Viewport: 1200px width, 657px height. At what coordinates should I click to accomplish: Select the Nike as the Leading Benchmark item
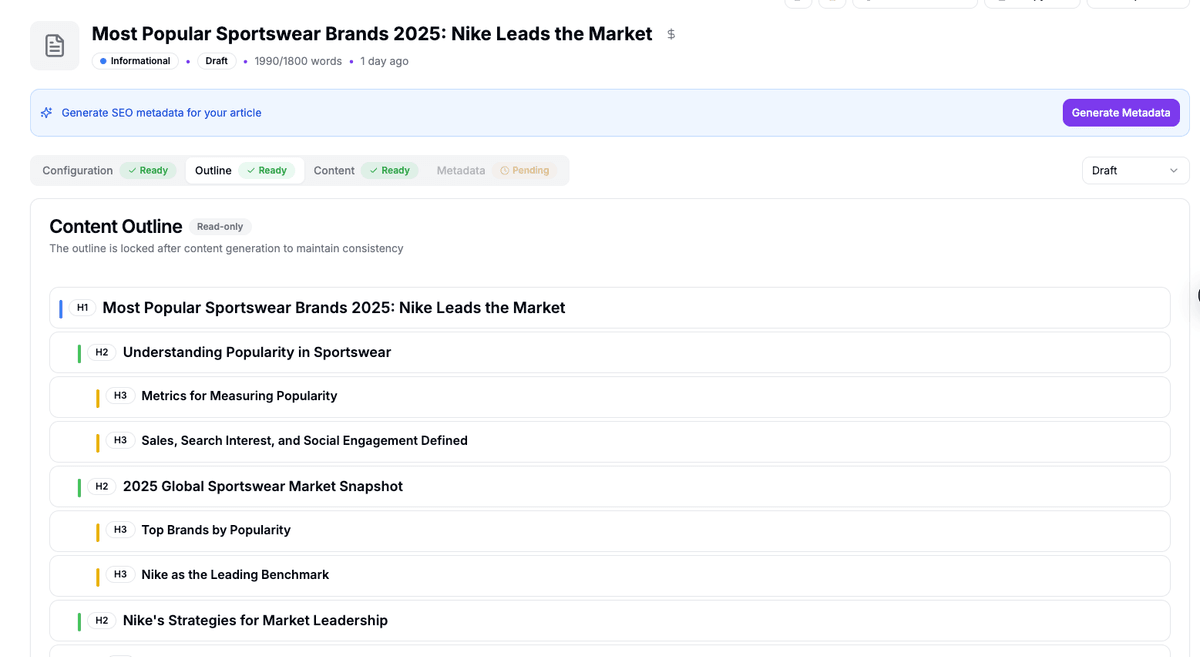coord(235,575)
